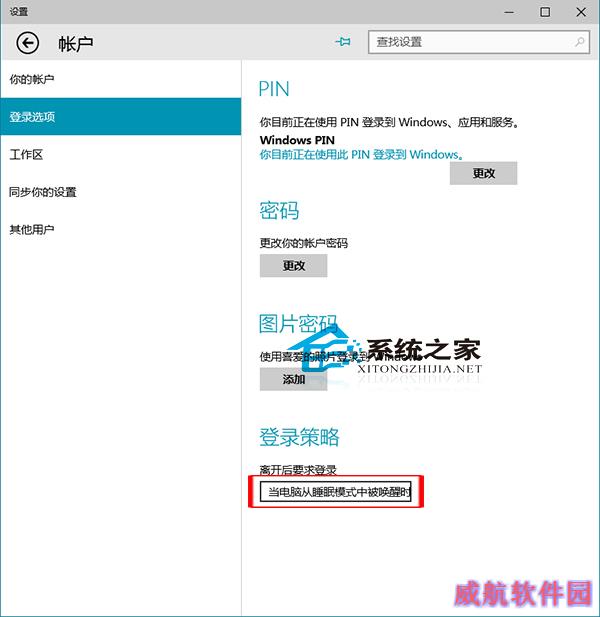Click the PIN status link text
The width and height of the screenshot is (600, 617).
361,155
